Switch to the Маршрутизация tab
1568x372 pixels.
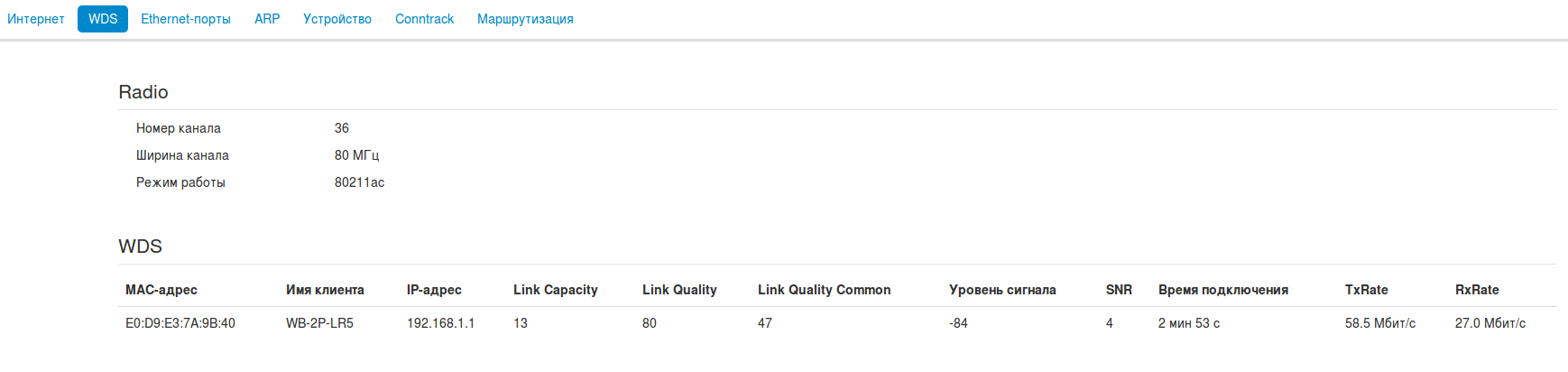coord(525,19)
